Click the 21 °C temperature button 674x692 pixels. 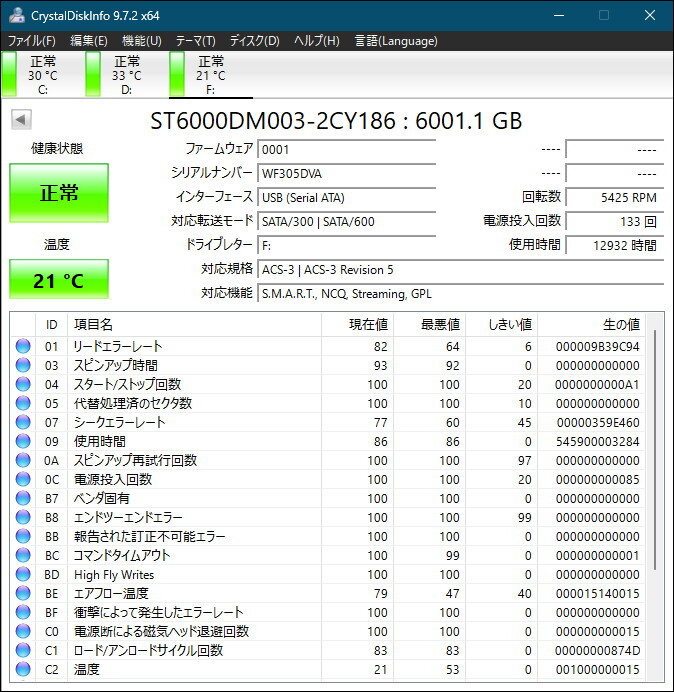click(x=59, y=279)
